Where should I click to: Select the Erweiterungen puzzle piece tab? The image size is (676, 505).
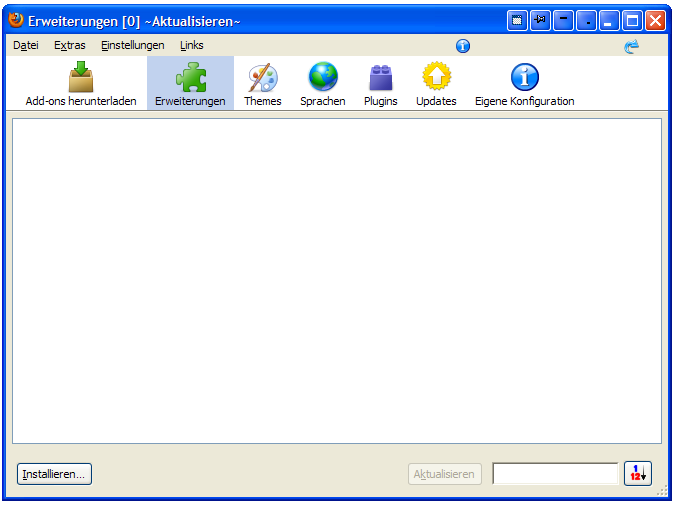190,83
